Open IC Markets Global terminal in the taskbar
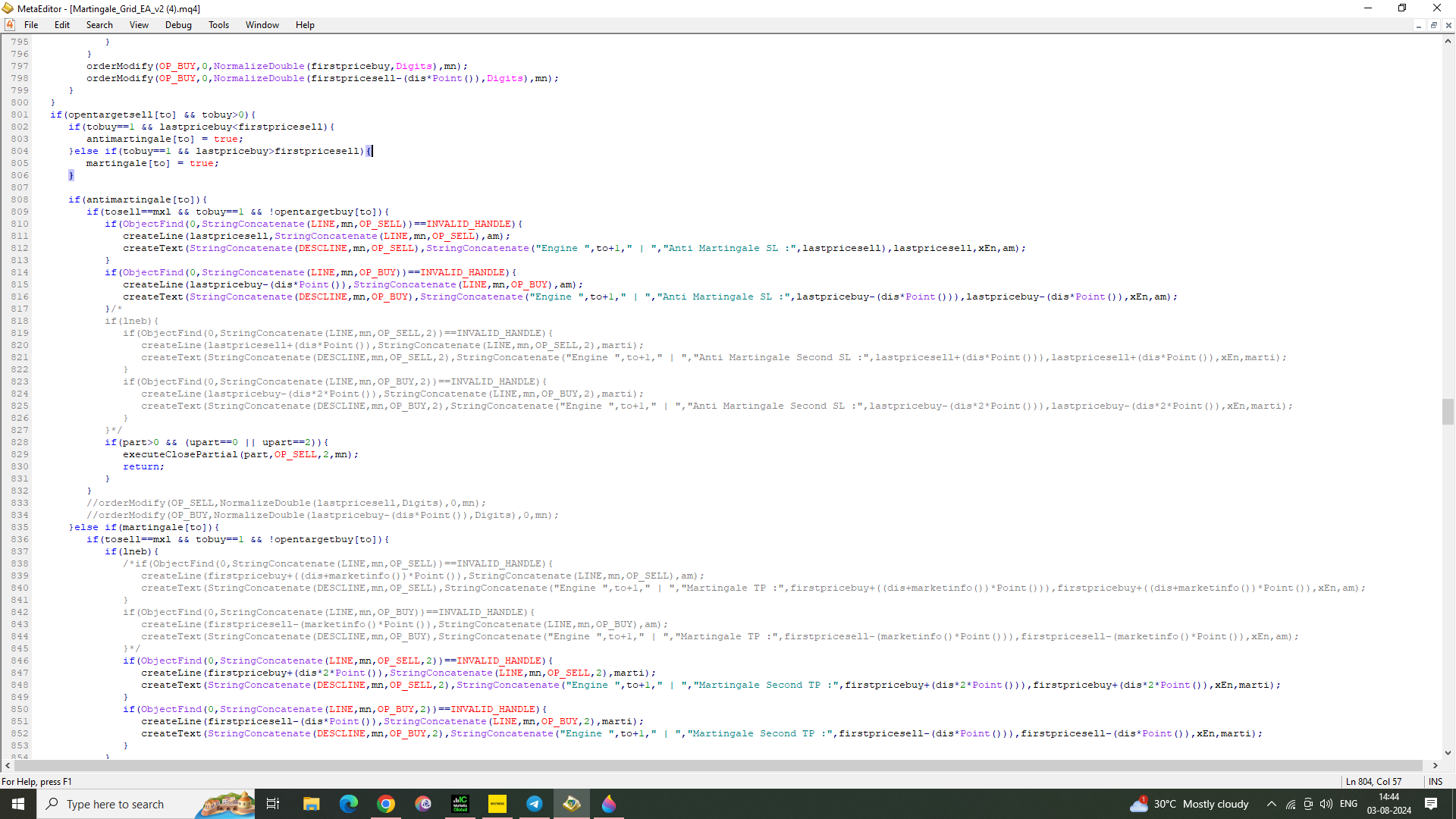1456x819 pixels. tap(460, 804)
